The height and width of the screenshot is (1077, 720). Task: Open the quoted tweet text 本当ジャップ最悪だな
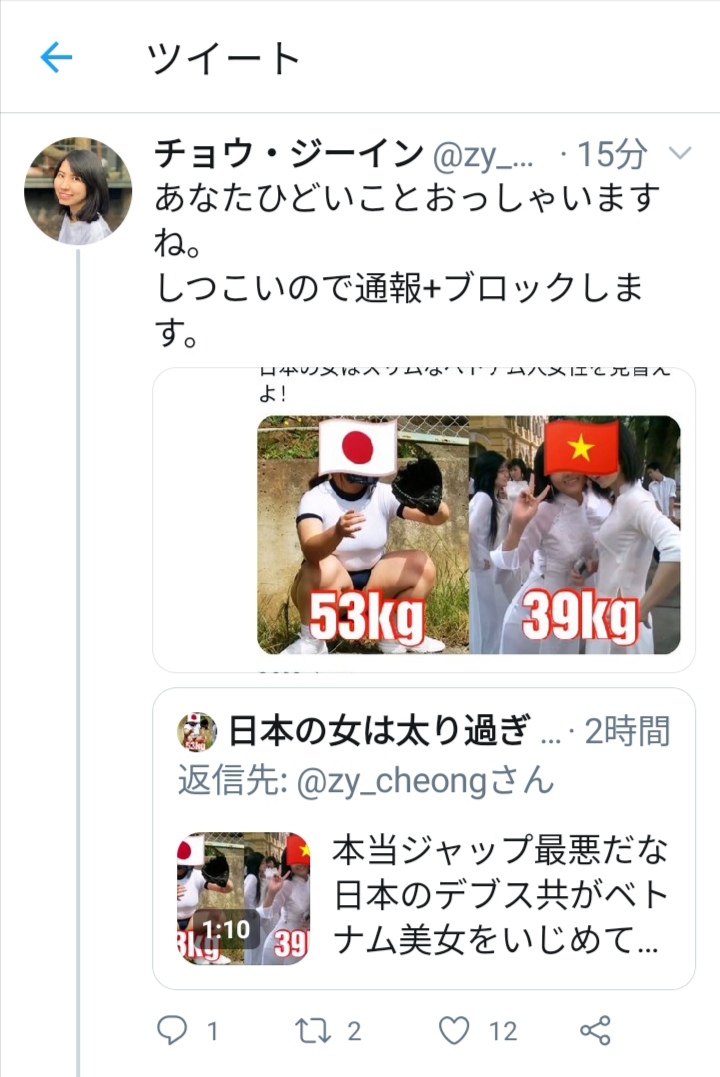click(499, 850)
